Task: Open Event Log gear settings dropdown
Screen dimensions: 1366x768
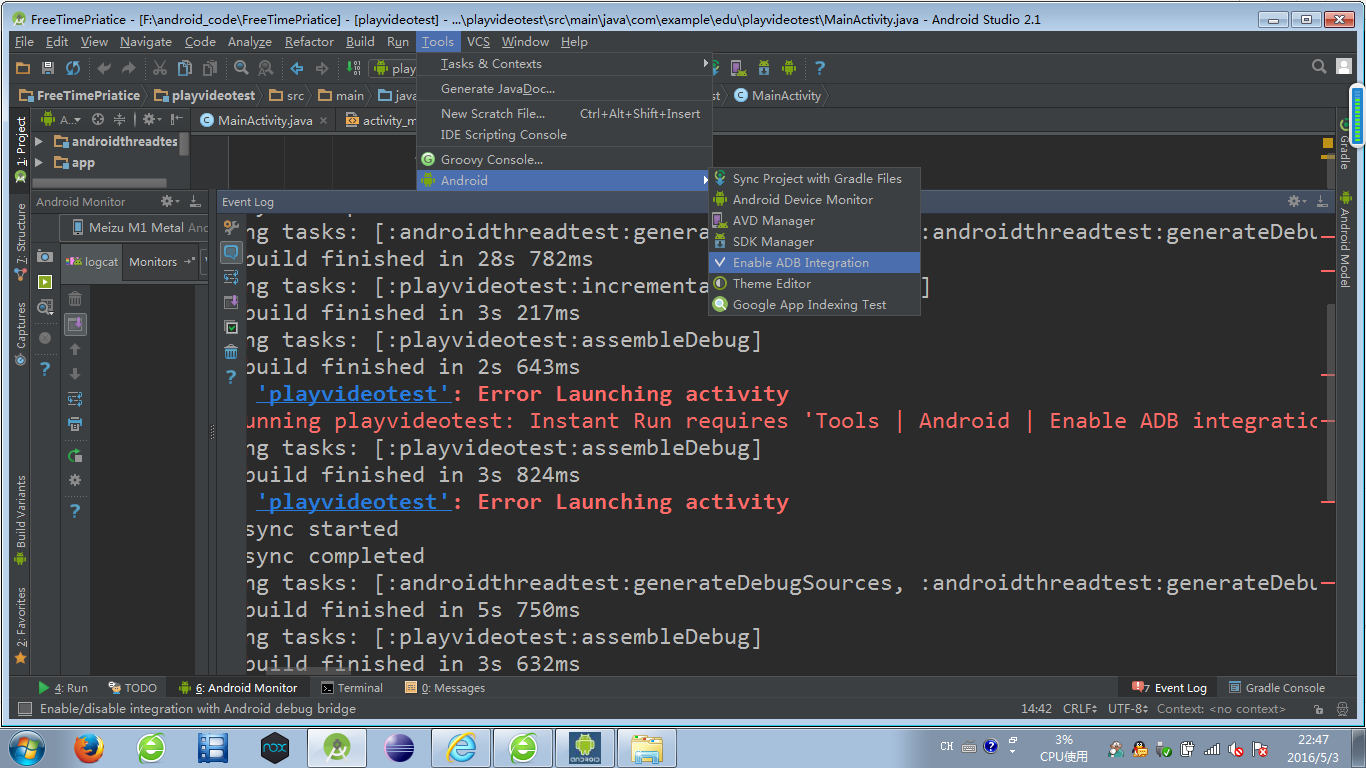Action: tap(1297, 201)
